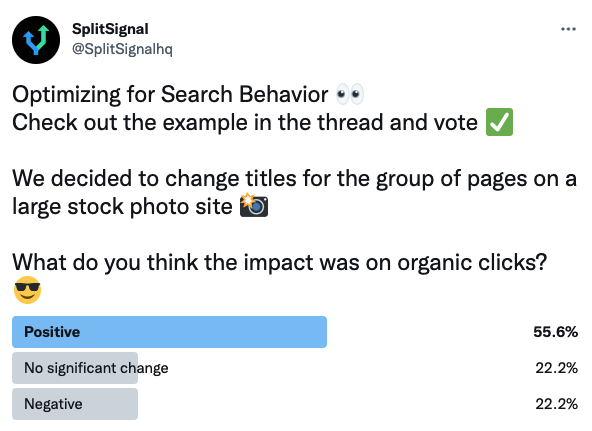Image resolution: width=592 pixels, height=431 pixels.
Task: Click the green checkmark emoji
Action: (499, 122)
